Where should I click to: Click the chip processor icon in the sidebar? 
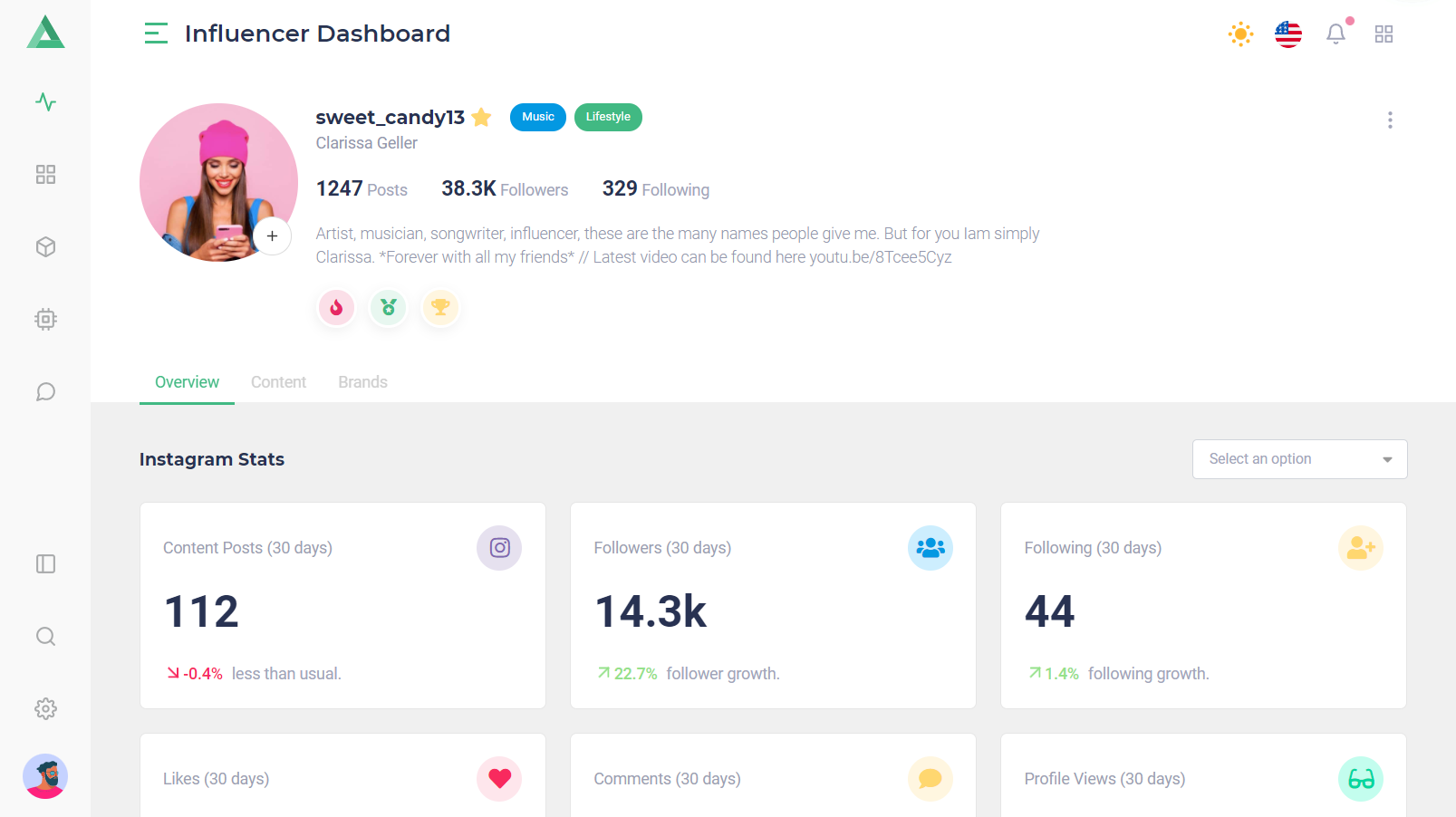(x=45, y=319)
